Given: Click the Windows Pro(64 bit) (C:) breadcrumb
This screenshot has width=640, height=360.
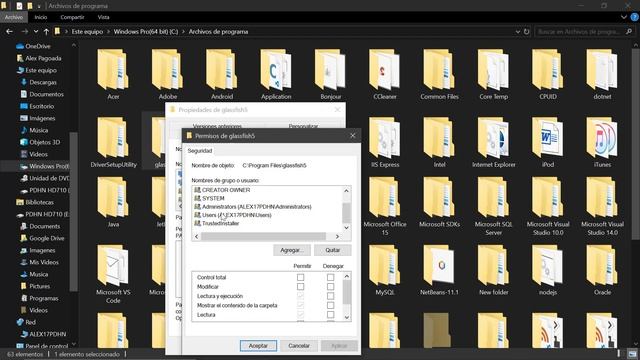Looking at the screenshot, I should (x=146, y=31).
